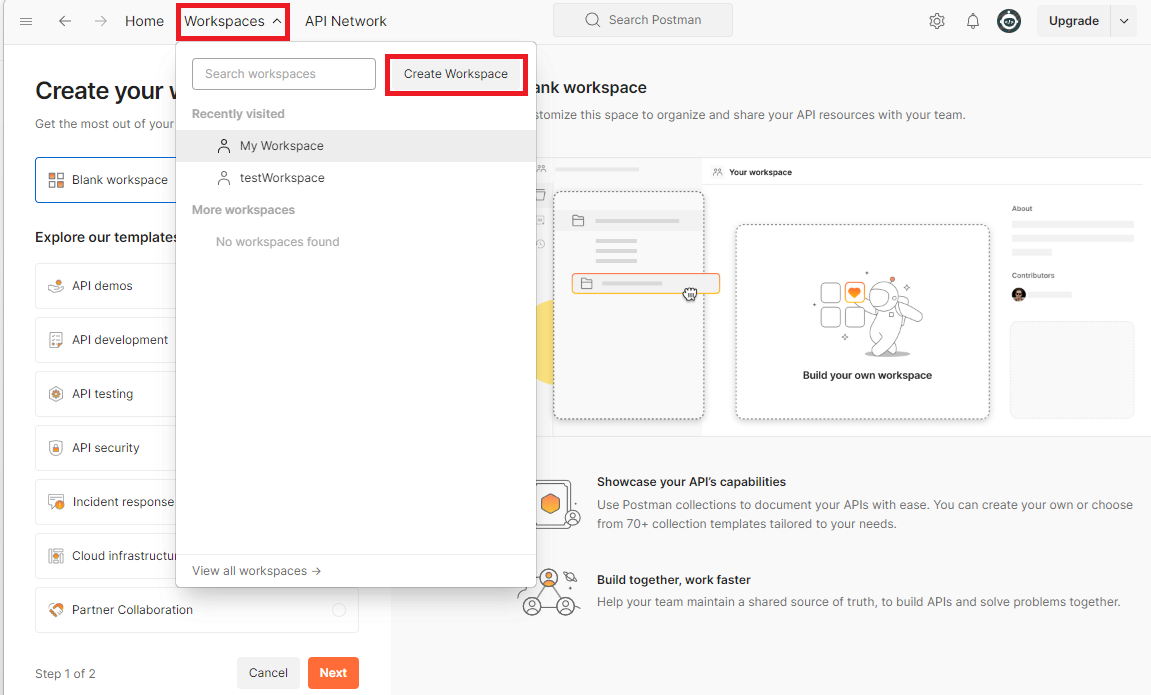Image resolution: width=1151 pixels, height=695 pixels.
Task: Click the Step 1 of 2 text
Action: (x=65, y=674)
